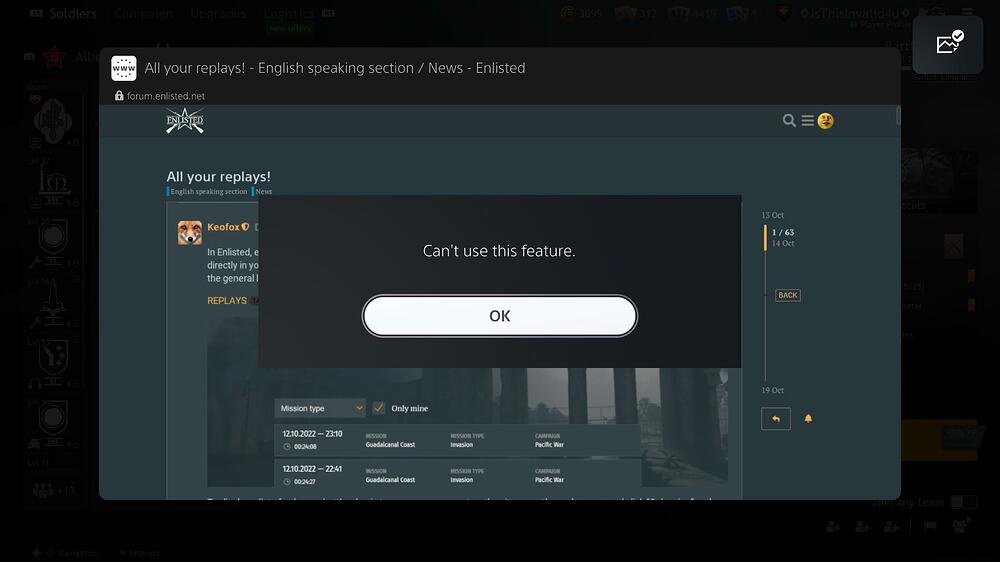Viewport: 1000px width, 562px height.
Task: Open the forum search icon
Action: click(789, 121)
